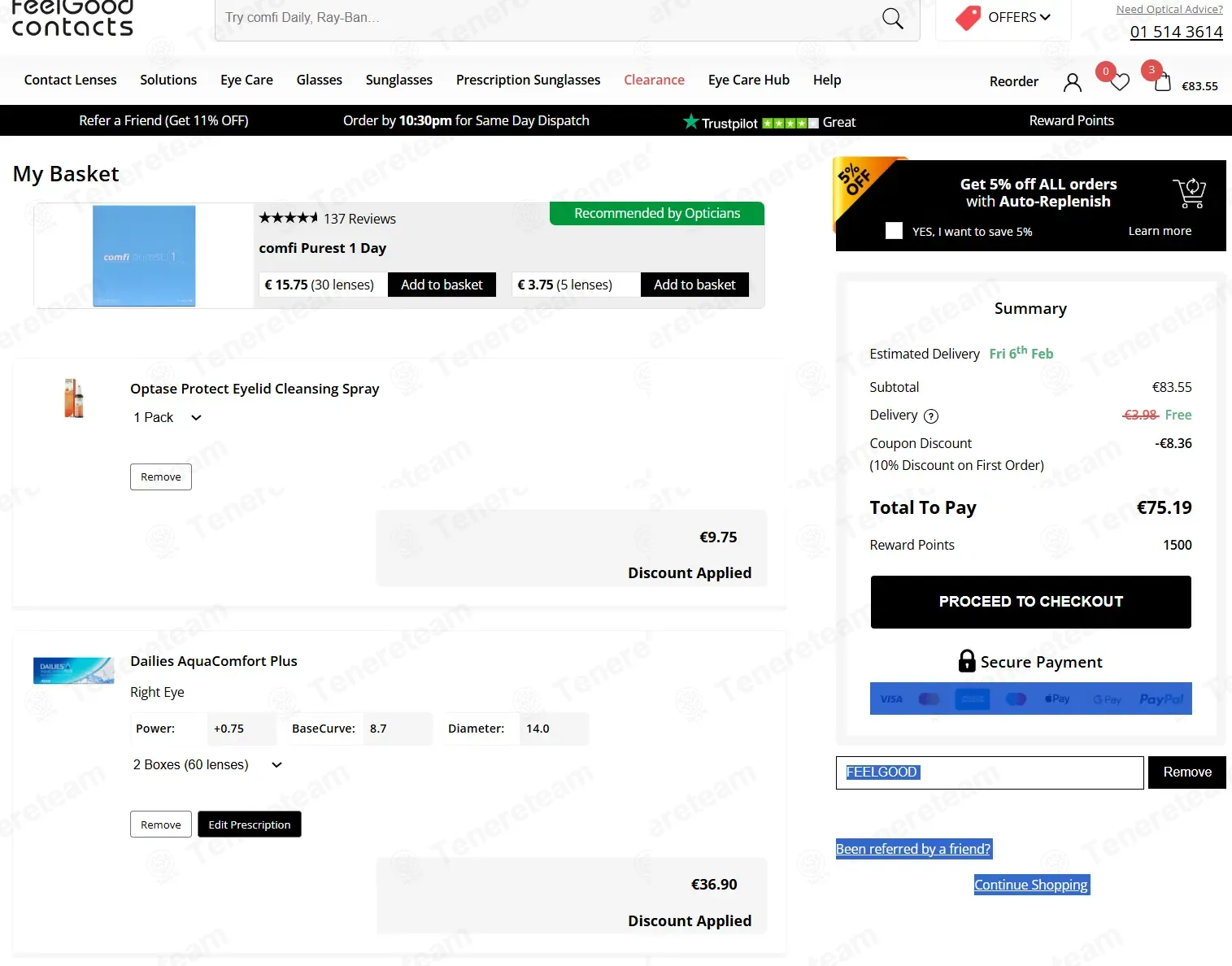Open the Contact Lenses menu
Screen dimensions: 1232x966
(71, 80)
